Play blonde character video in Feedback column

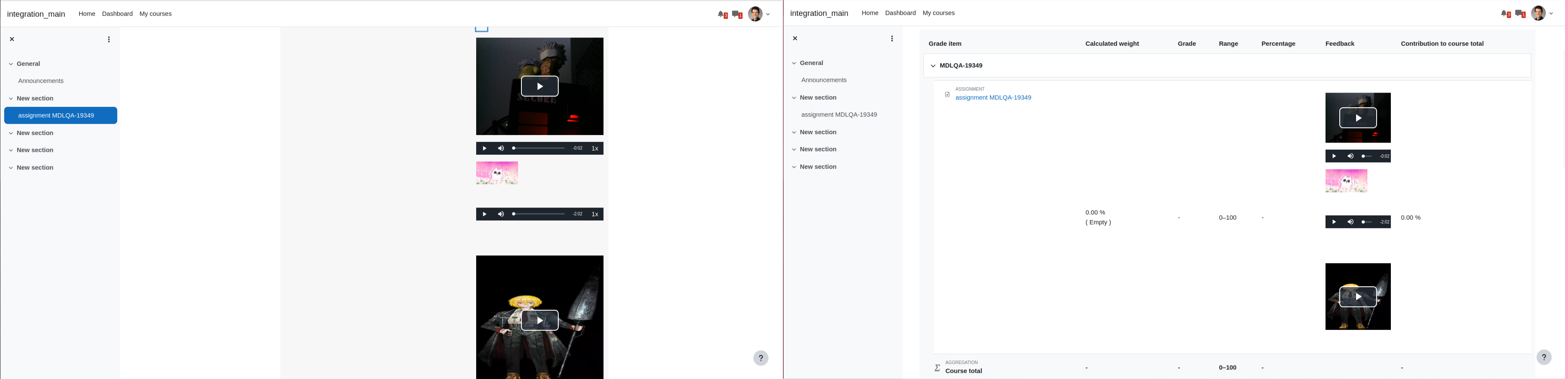pos(1359,297)
